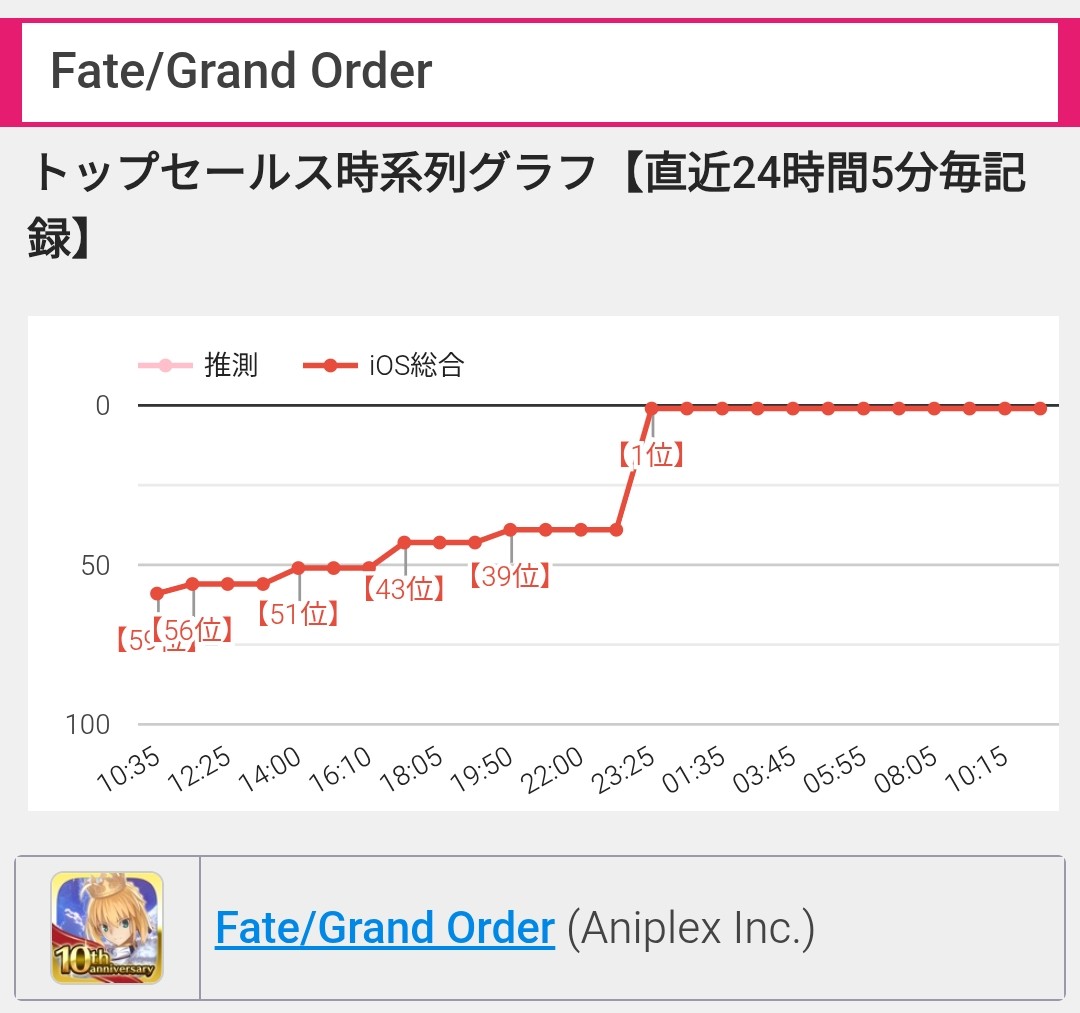The width and height of the screenshot is (1080, 1013).
Task: Click the last data point on the red line
Action: click(x=1040, y=408)
